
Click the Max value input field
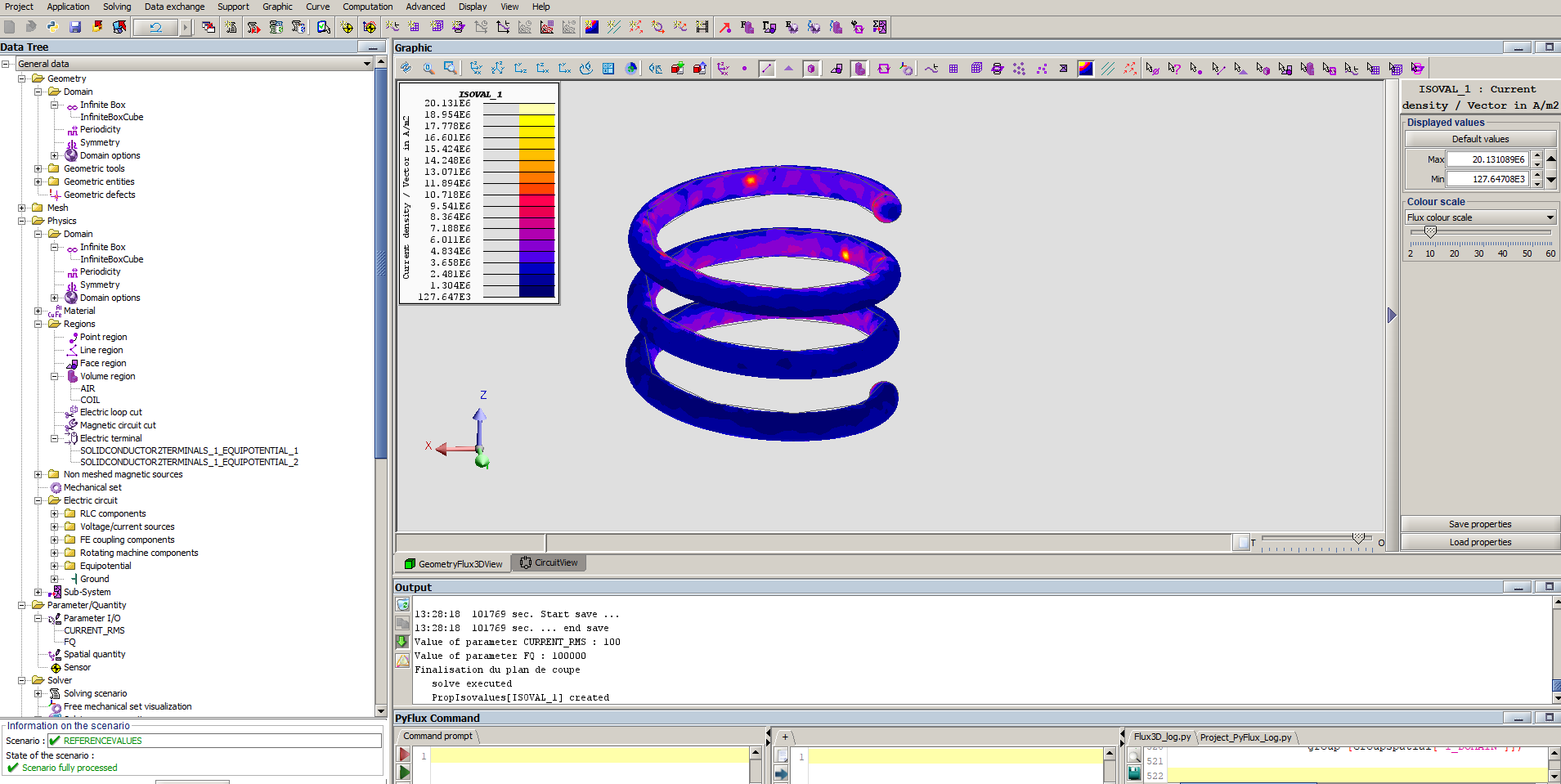coord(1487,159)
